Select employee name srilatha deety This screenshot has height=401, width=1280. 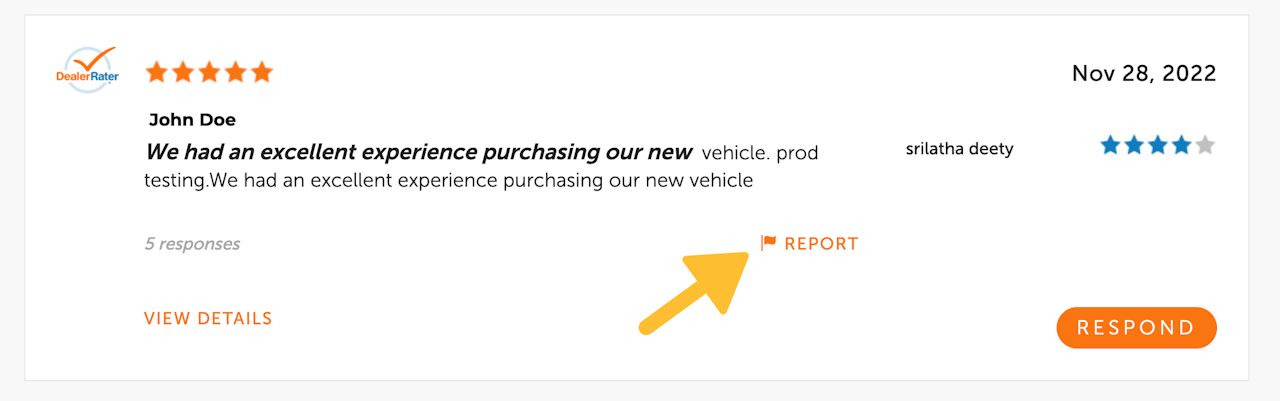point(959,149)
